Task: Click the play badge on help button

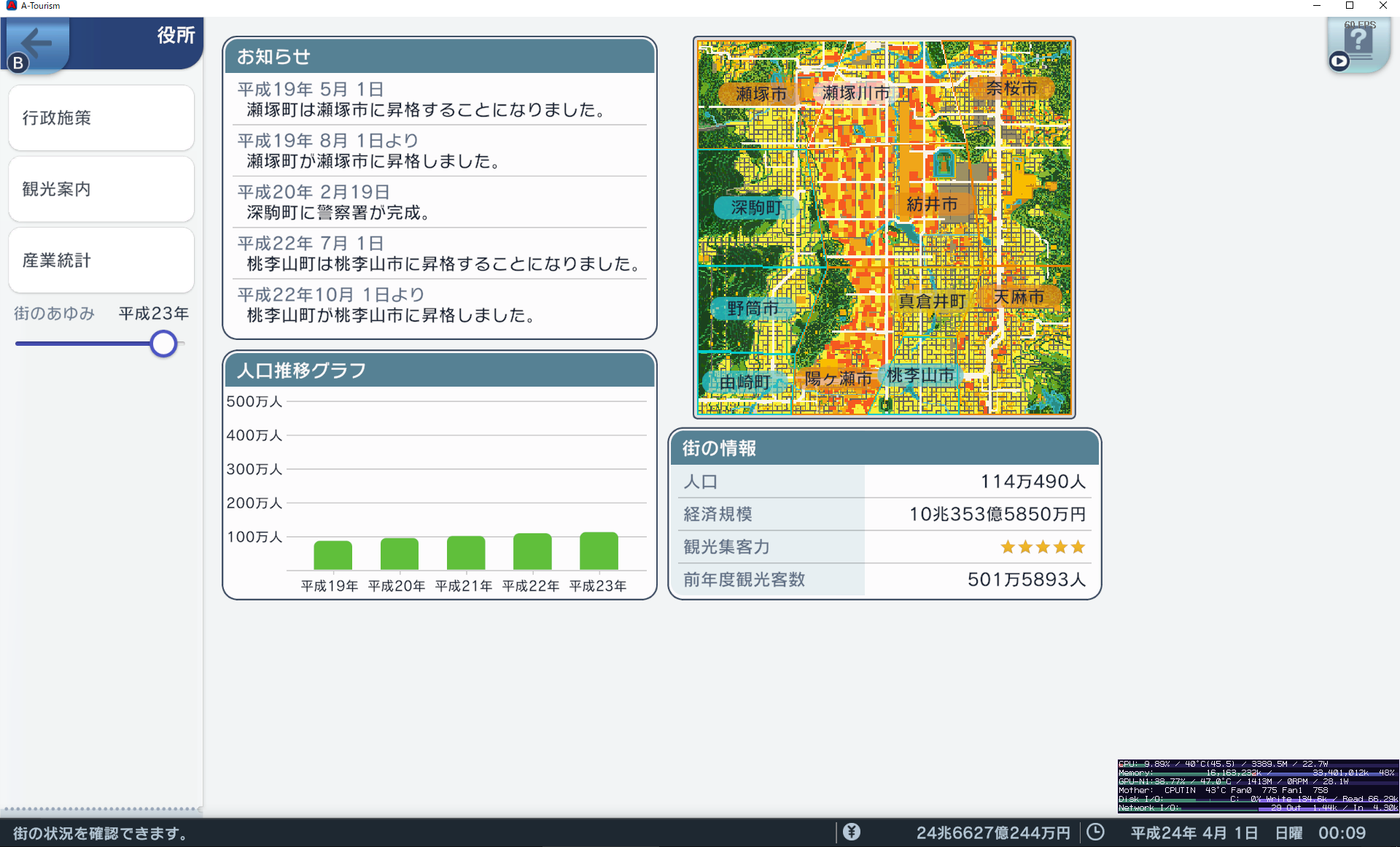Action: [x=1339, y=62]
